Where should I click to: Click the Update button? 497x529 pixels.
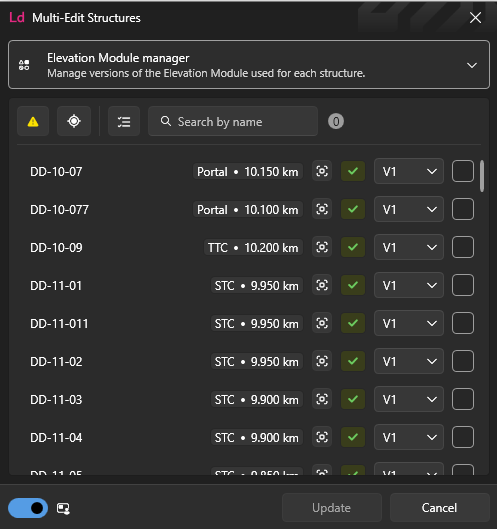[x=332, y=508]
